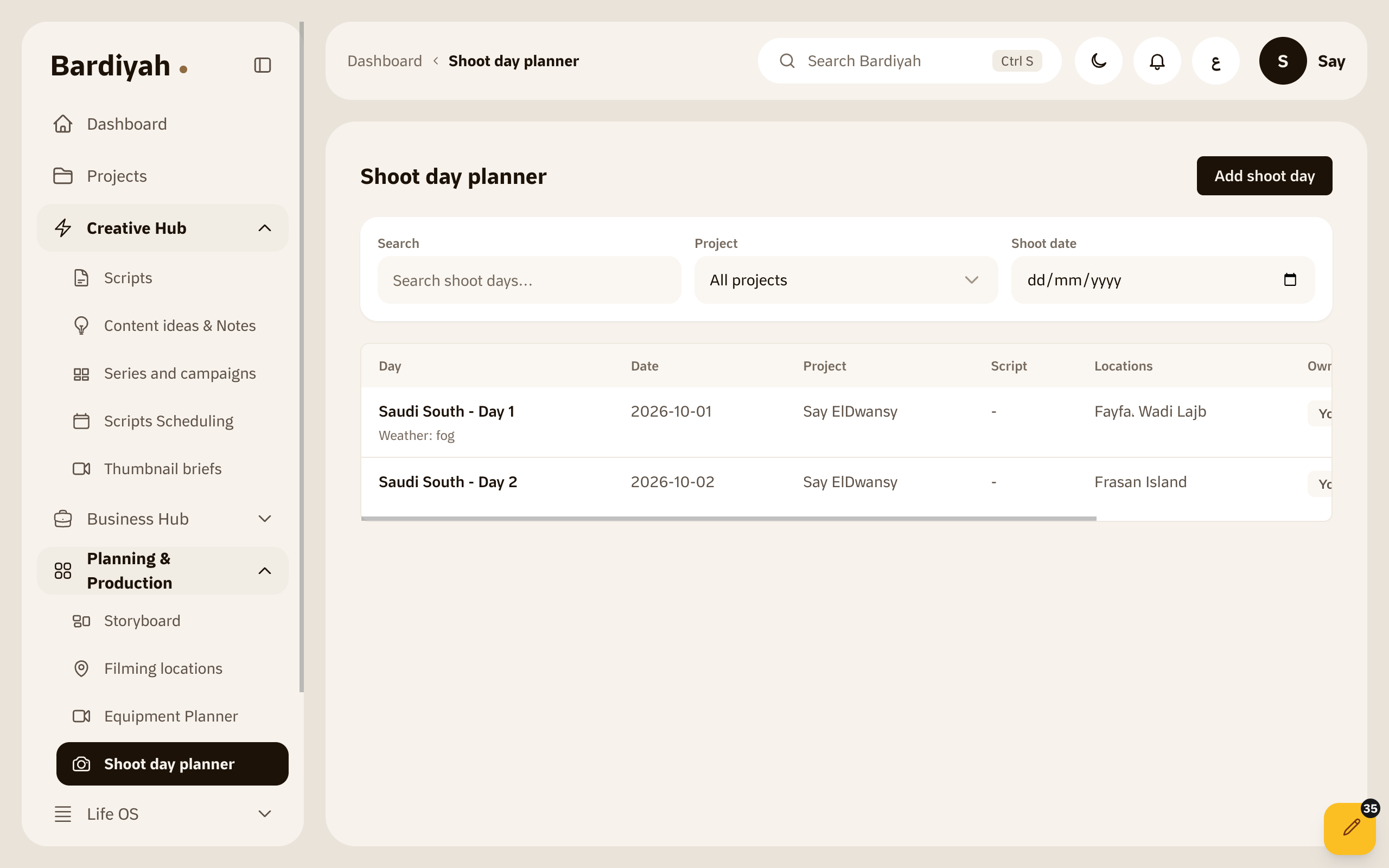This screenshot has width=1389, height=868.
Task: Click the table's horizontal scrollbar
Action: (x=728, y=519)
